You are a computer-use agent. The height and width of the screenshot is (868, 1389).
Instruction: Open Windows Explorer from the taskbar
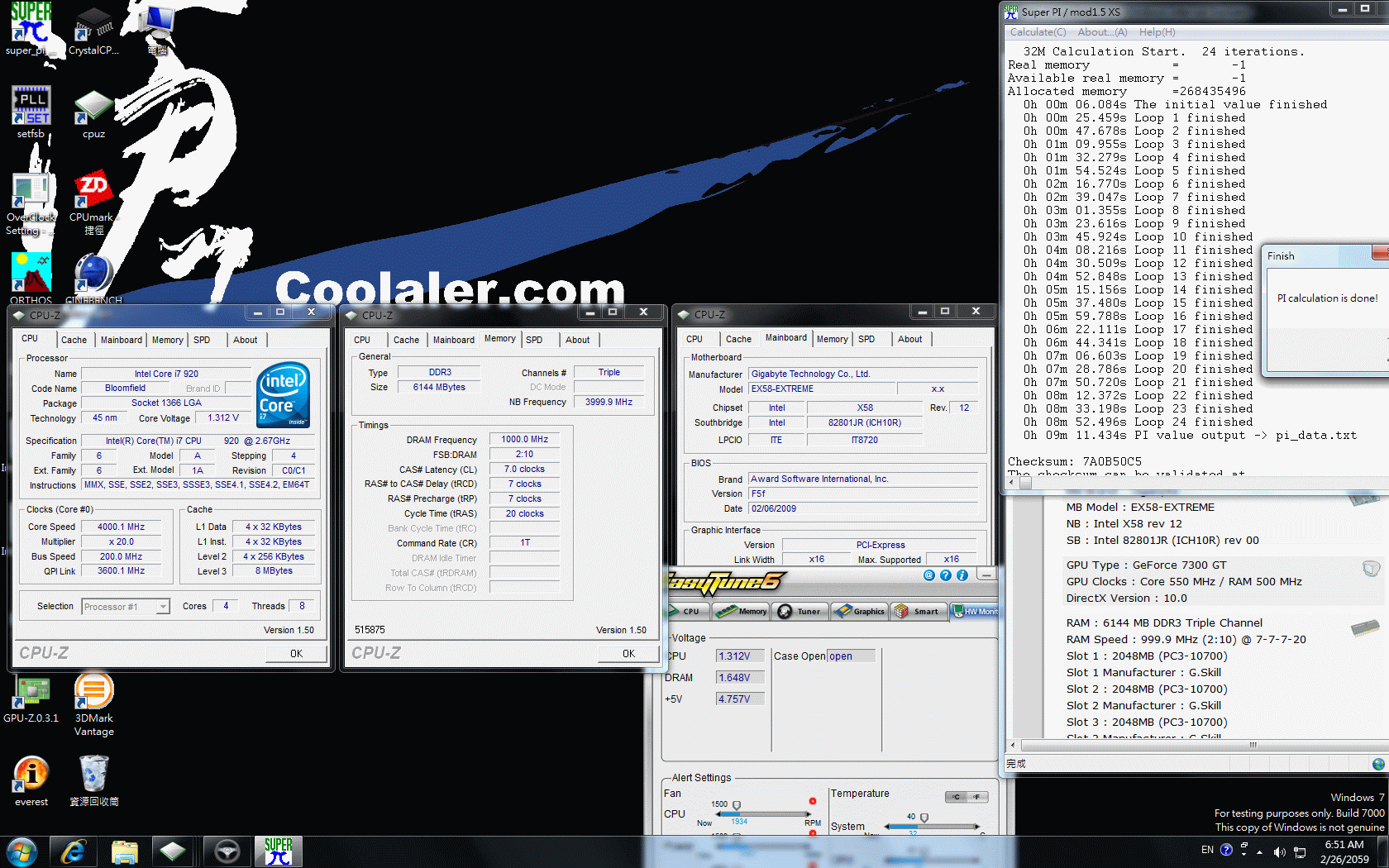(x=124, y=851)
